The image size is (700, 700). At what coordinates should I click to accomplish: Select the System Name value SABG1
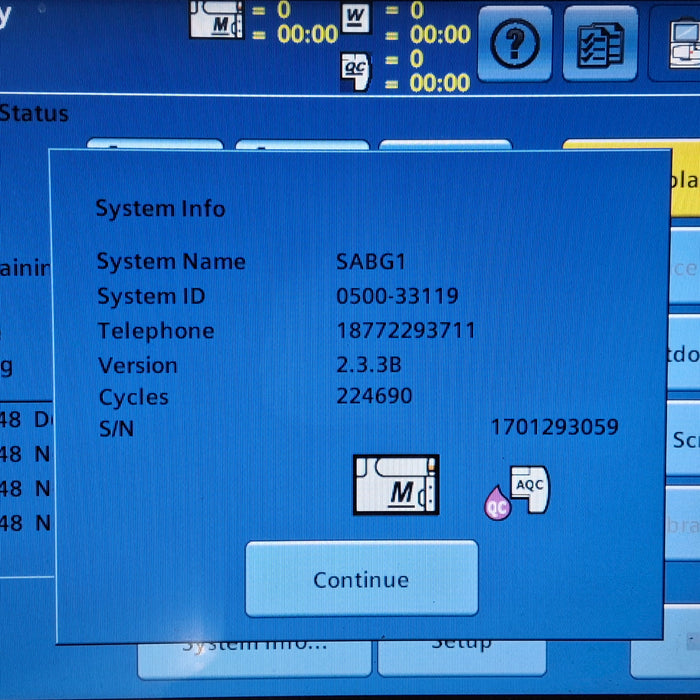click(x=371, y=262)
